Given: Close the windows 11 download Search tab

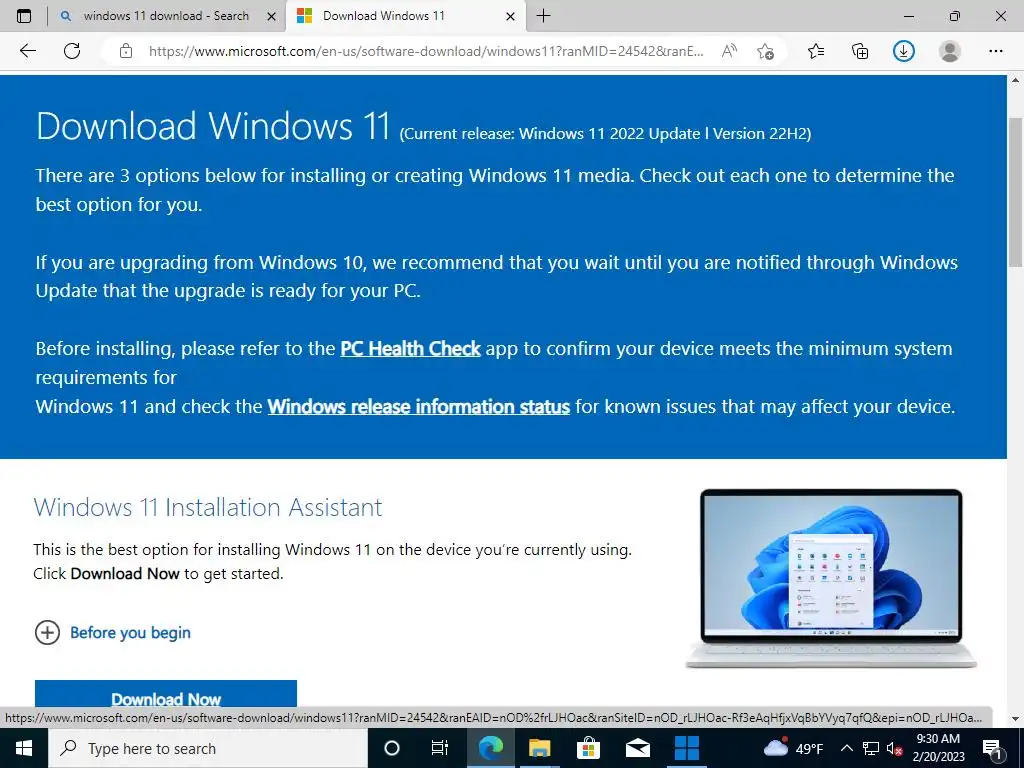Looking at the screenshot, I should pos(272,16).
